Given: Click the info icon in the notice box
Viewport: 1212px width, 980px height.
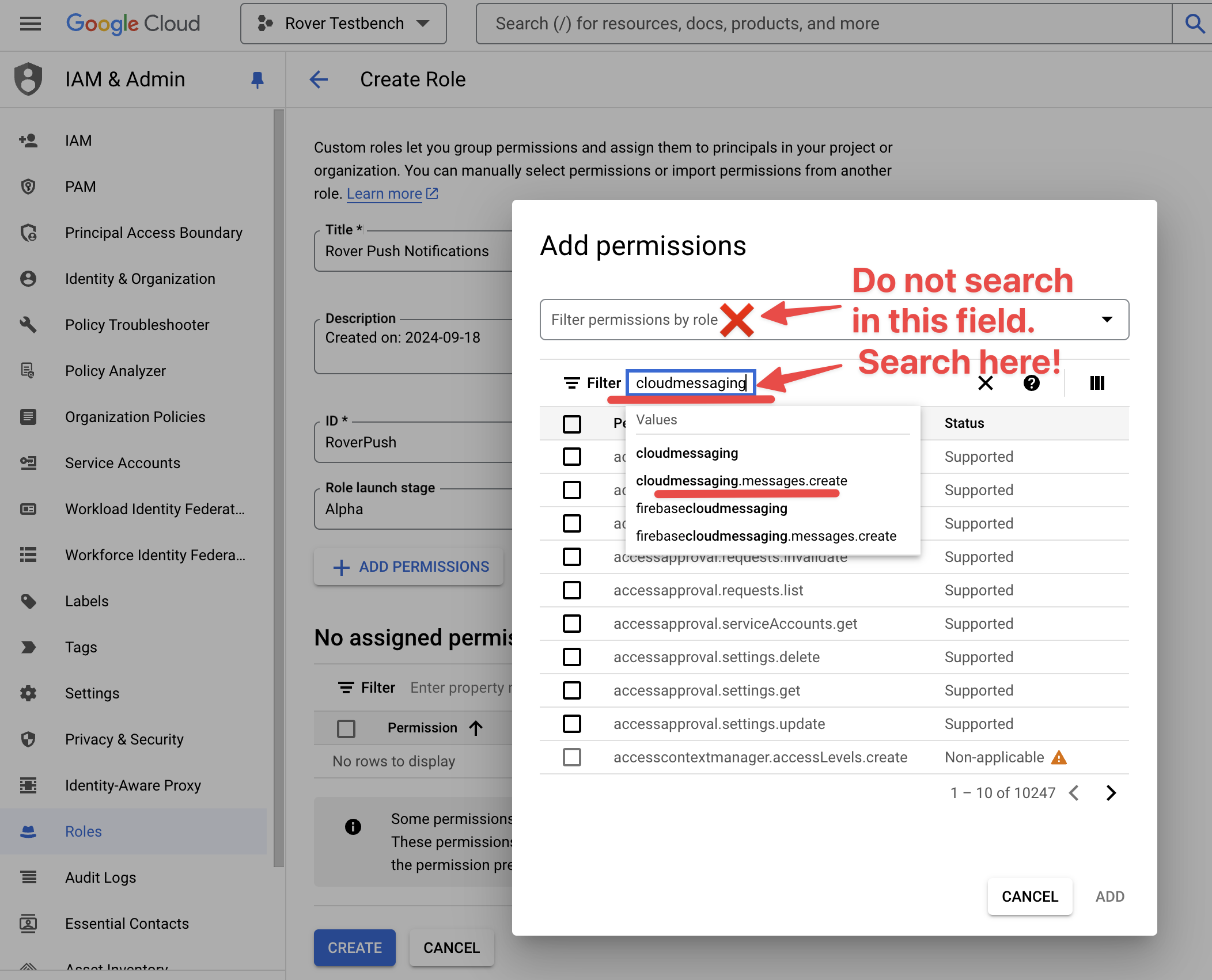Looking at the screenshot, I should click(x=353, y=827).
